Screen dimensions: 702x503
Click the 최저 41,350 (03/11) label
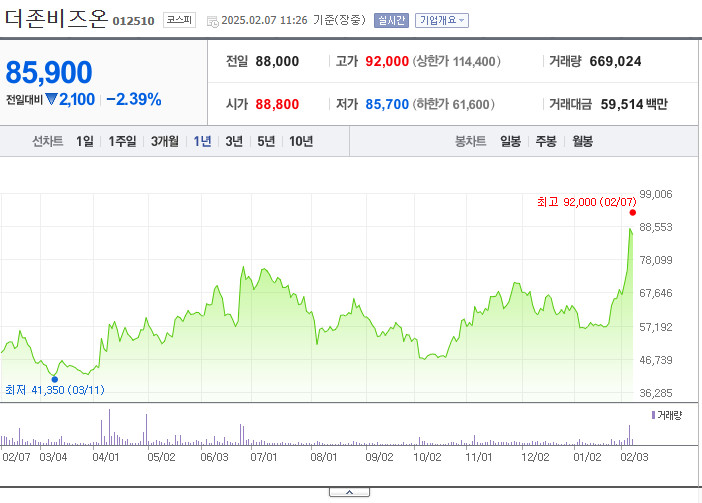(x=55, y=390)
